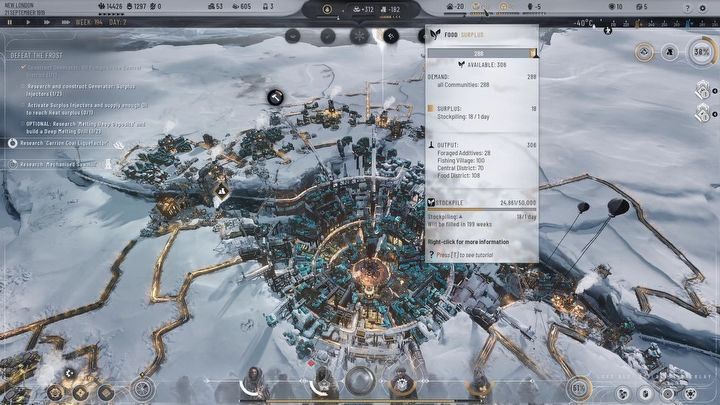The image size is (720, 405).
Task: Click the 38% circular gauge top right
Action: coord(702,52)
